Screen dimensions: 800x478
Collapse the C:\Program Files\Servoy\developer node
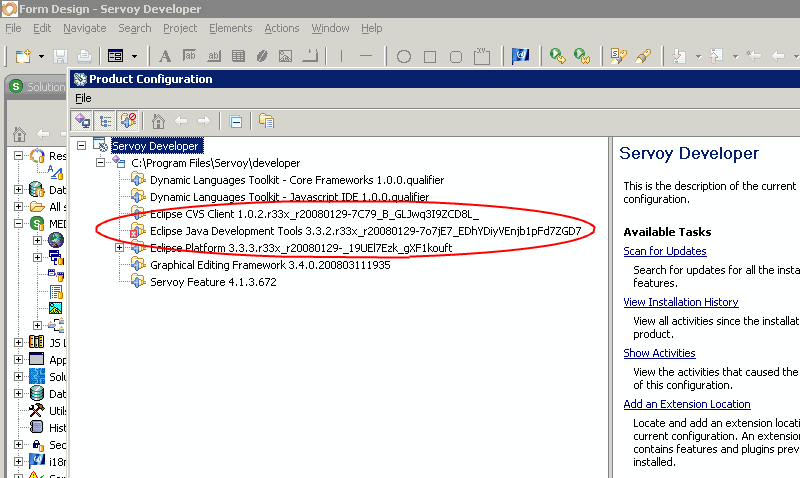tap(101, 163)
